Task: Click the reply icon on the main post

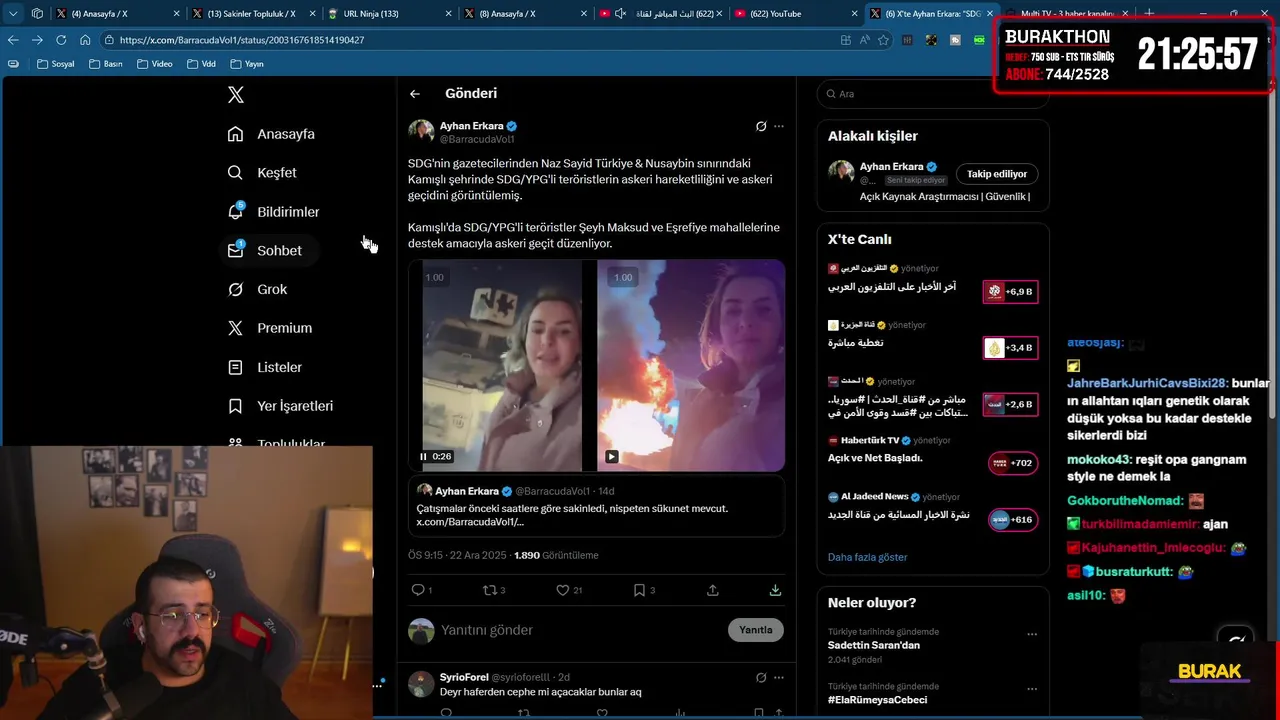Action: pos(418,590)
